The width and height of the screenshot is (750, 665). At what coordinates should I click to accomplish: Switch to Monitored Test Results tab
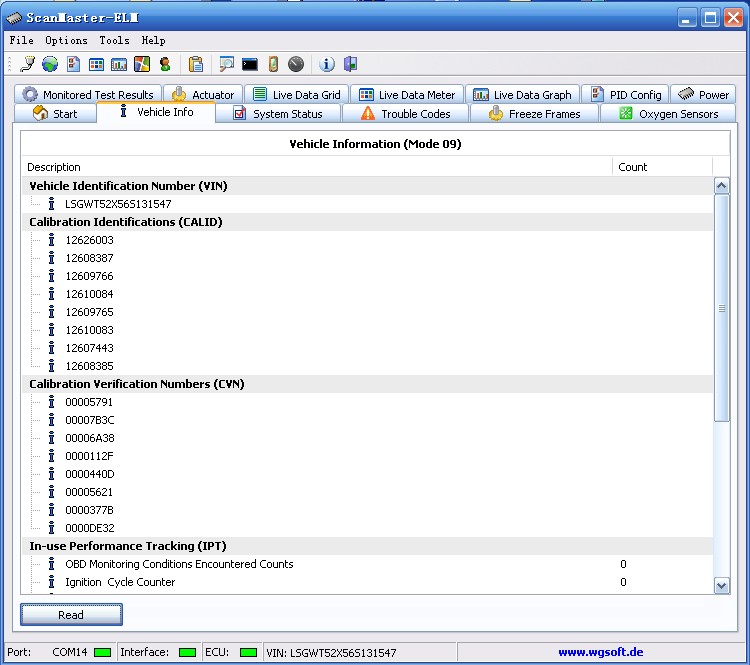[88, 95]
